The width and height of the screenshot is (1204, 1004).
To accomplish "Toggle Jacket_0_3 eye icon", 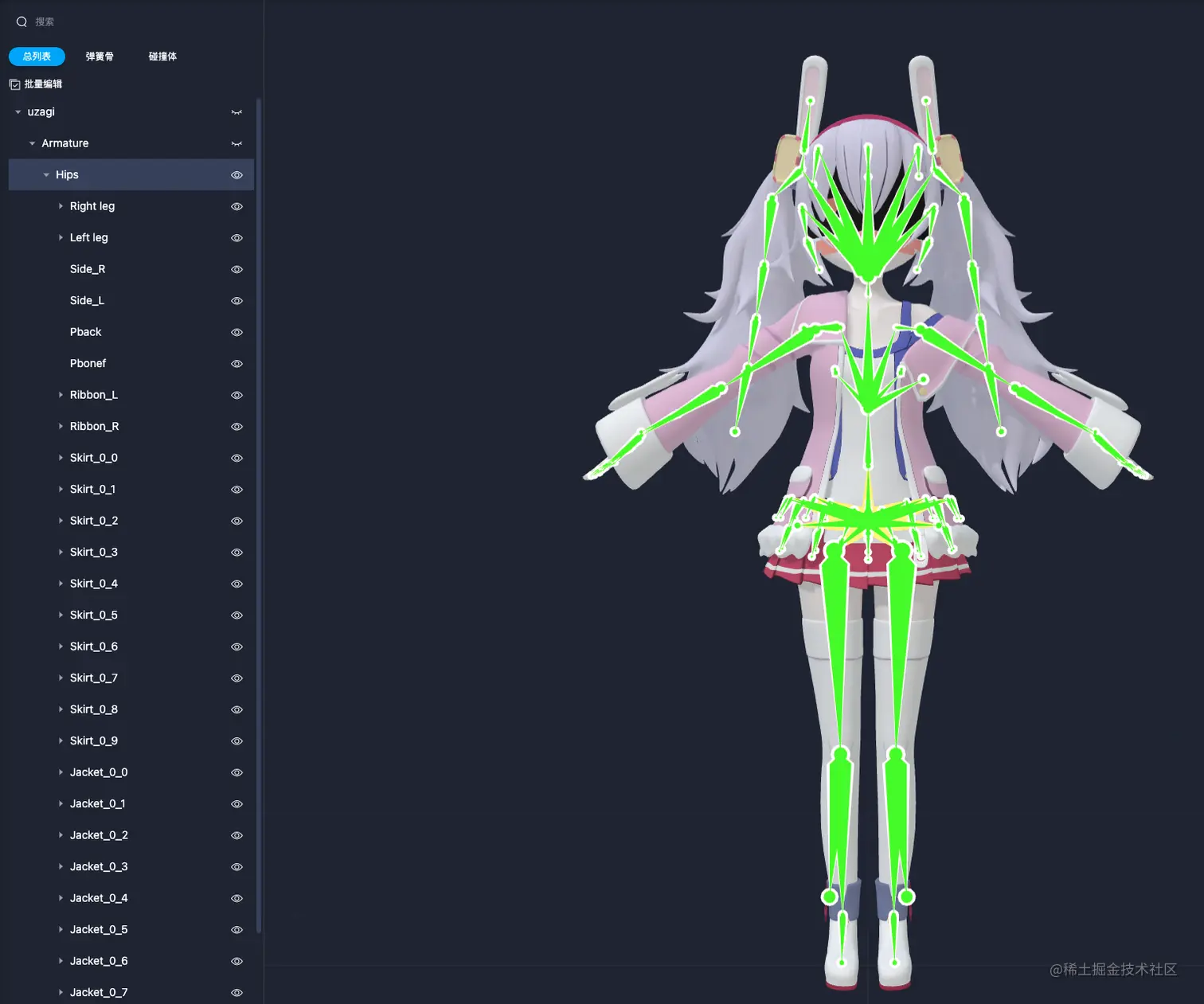I will [x=236, y=867].
